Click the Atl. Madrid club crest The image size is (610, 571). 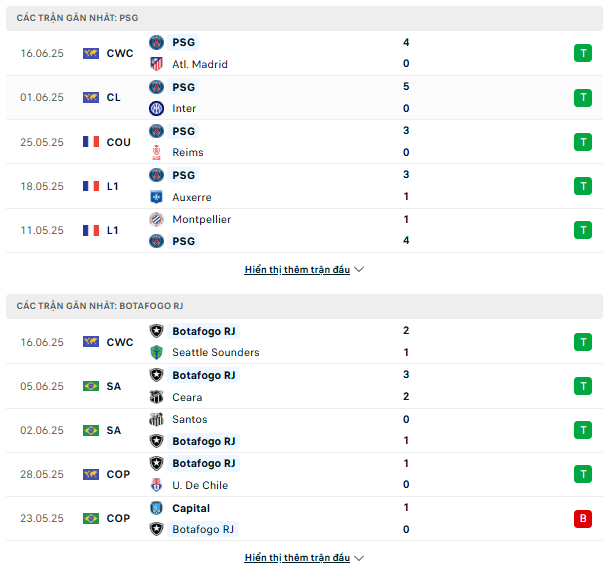(x=156, y=64)
